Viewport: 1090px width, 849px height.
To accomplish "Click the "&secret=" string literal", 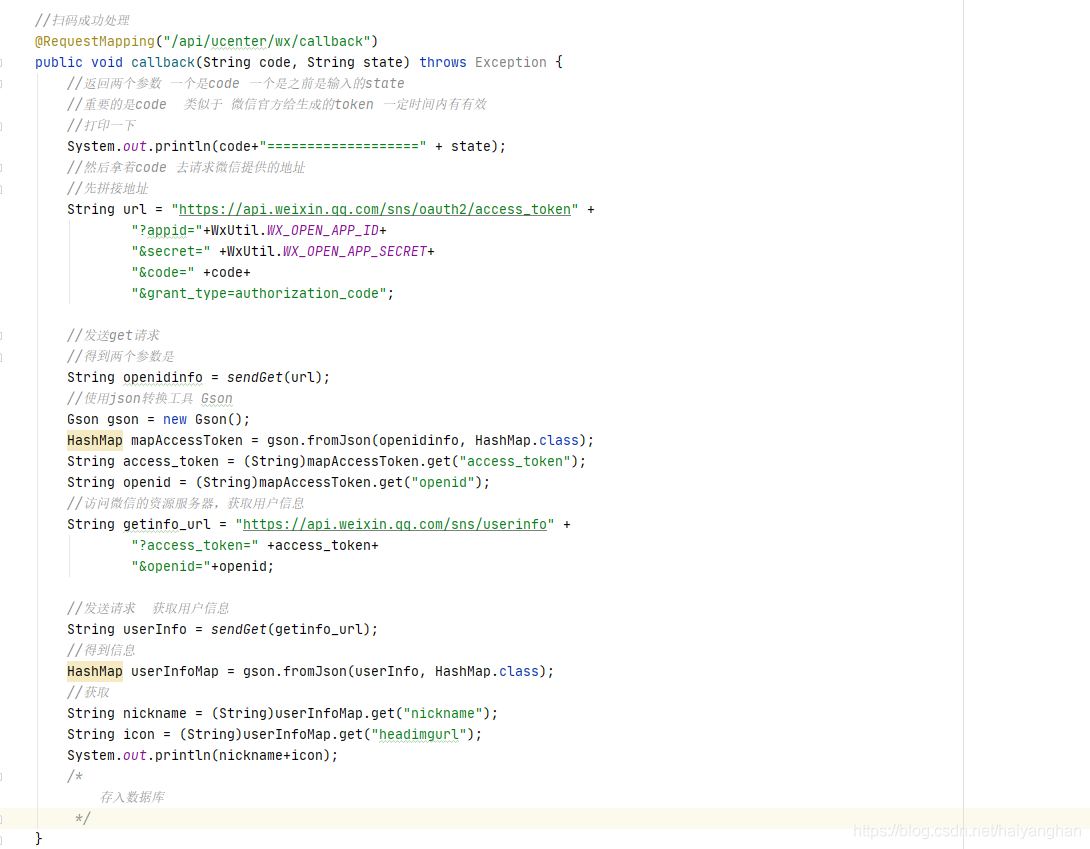I will 170,251.
